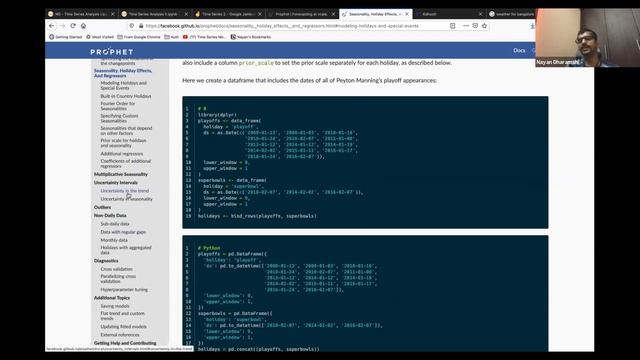Open the Auth bookmark folder
This screenshot has height=360, width=640.
coord(171,37)
